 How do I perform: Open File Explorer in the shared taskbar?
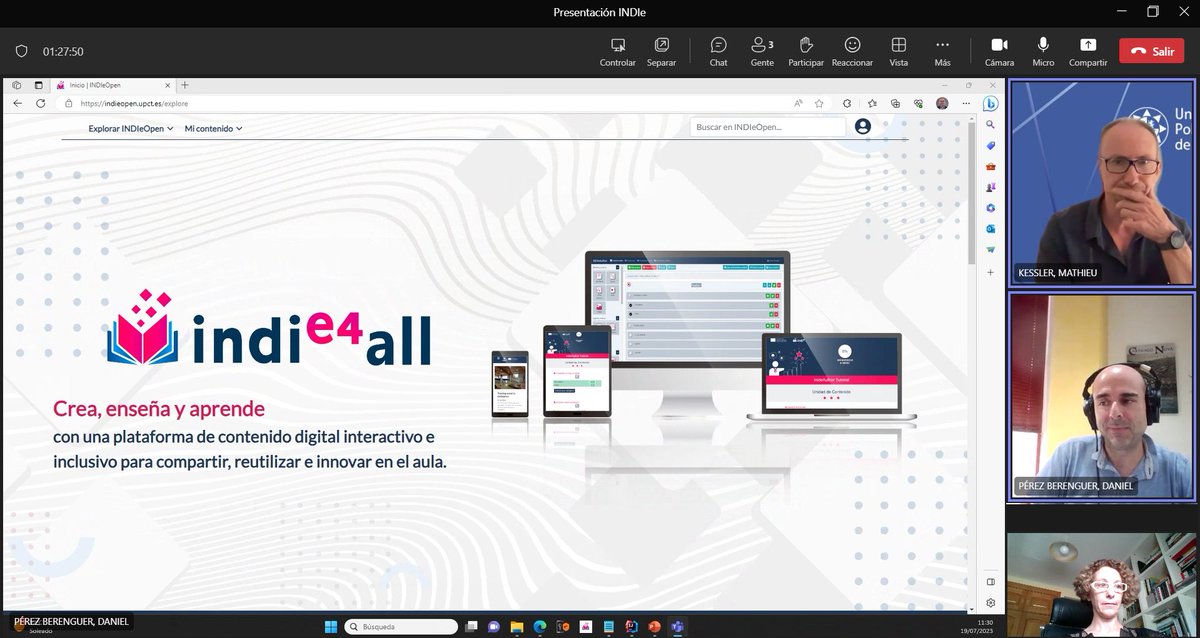tap(516, 626)
